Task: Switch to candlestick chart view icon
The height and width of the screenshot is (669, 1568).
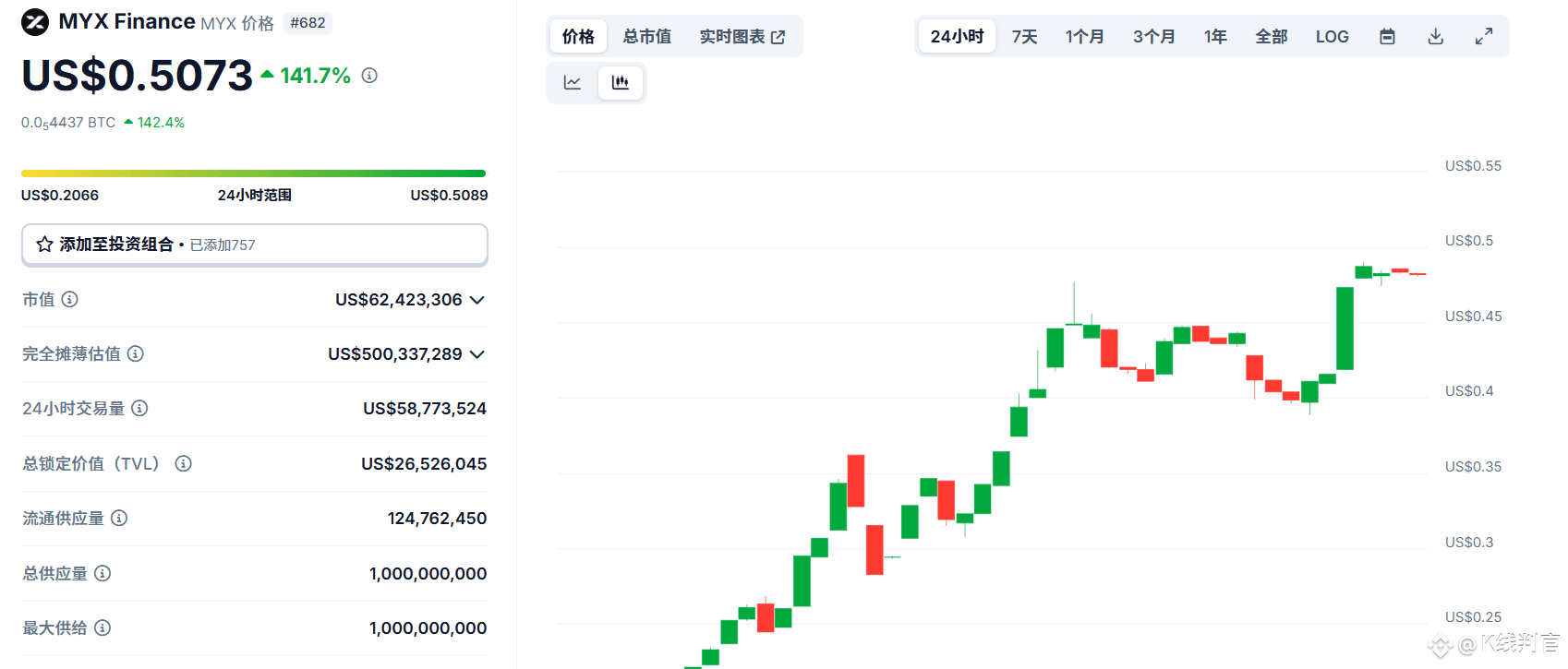Action: click(621, 83)
